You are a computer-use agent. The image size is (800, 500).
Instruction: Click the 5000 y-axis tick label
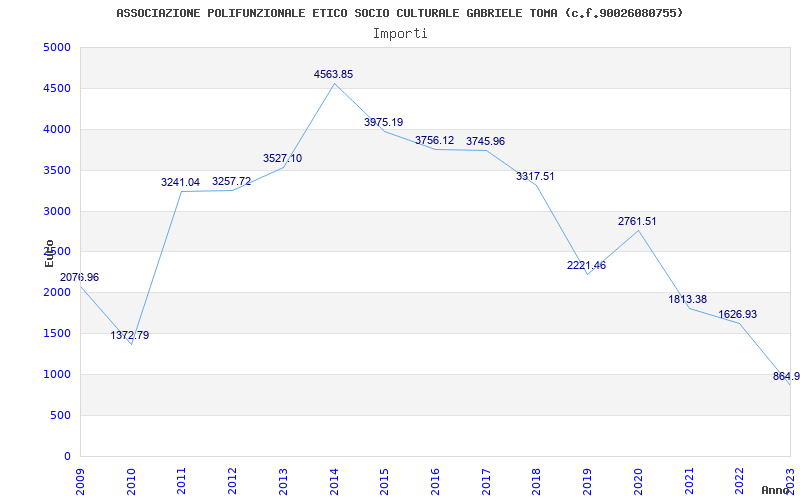pos(59,47)
